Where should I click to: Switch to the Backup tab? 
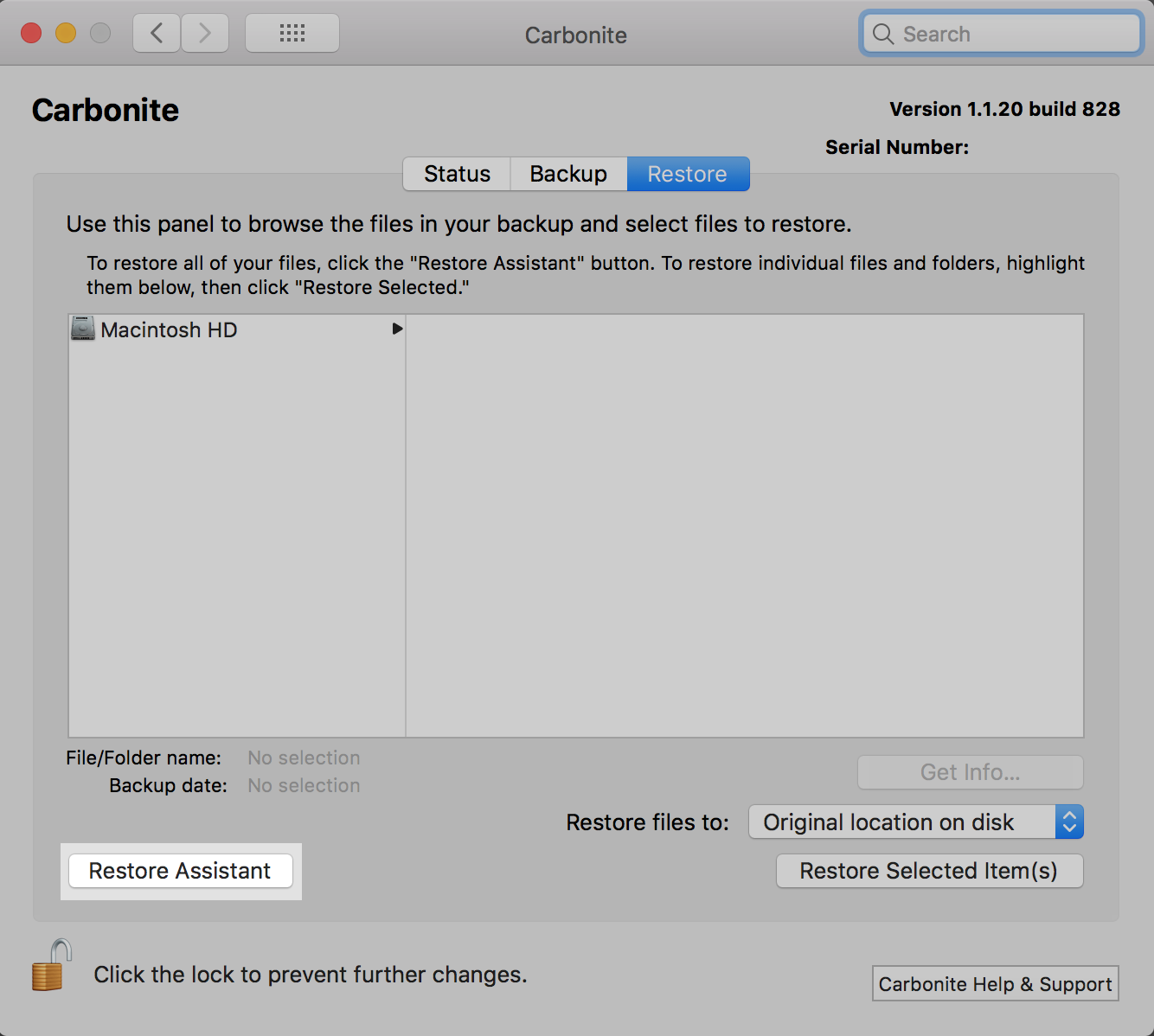[x=568, y=174]
